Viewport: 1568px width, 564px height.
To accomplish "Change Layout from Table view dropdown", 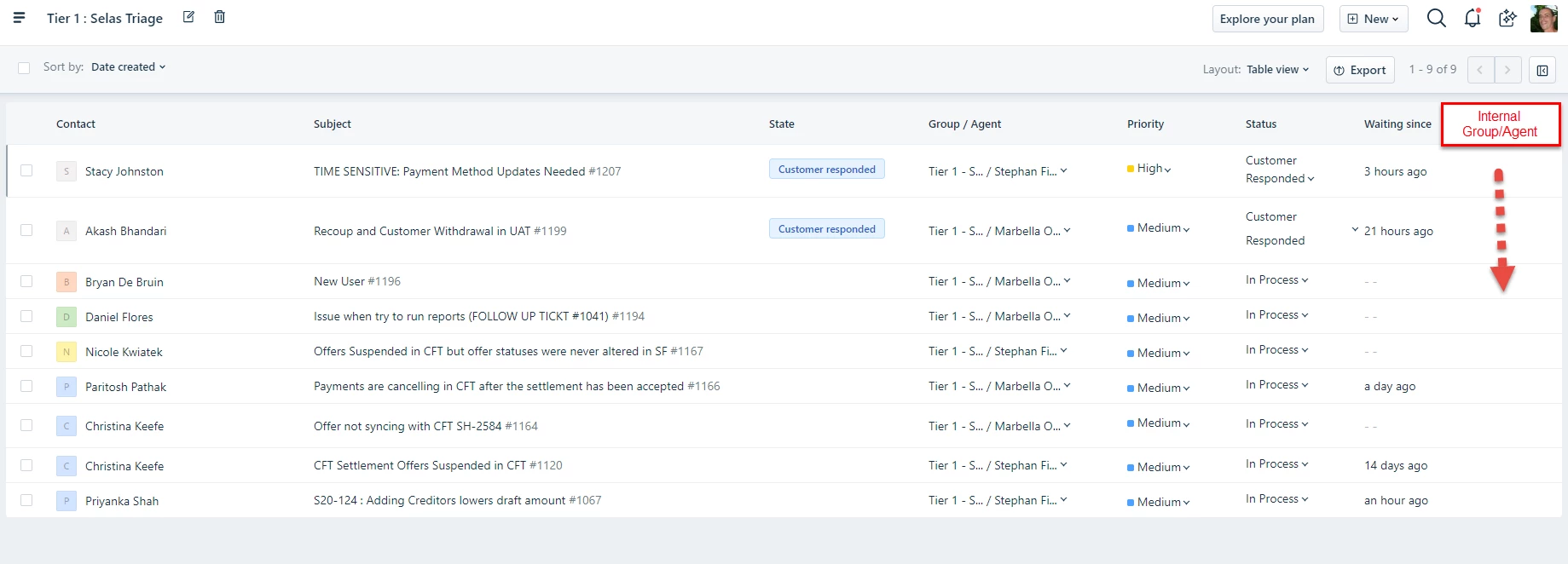I will click(x=1277, y=70).
